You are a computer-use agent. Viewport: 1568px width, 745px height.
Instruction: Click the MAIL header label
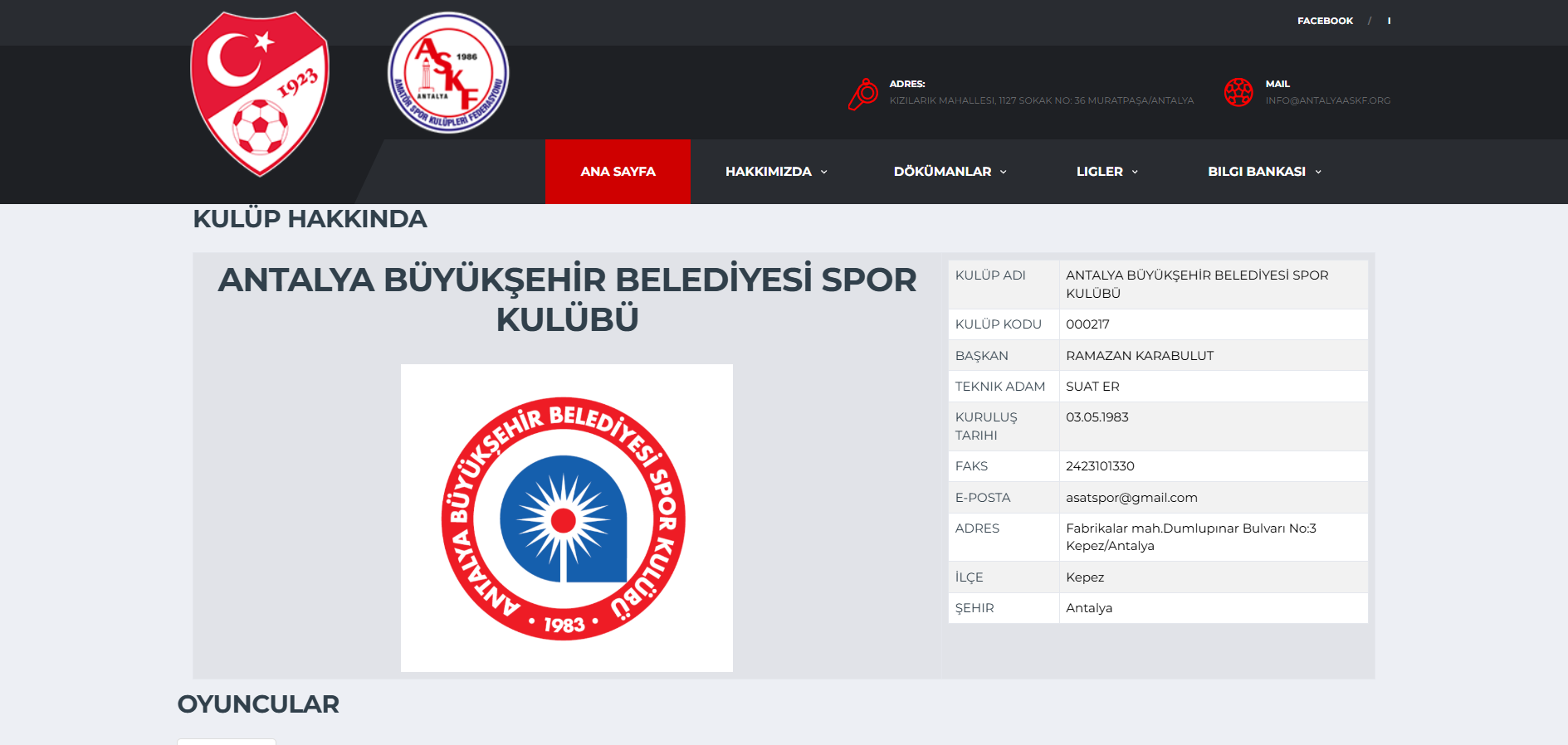[x=1277, y=84]
